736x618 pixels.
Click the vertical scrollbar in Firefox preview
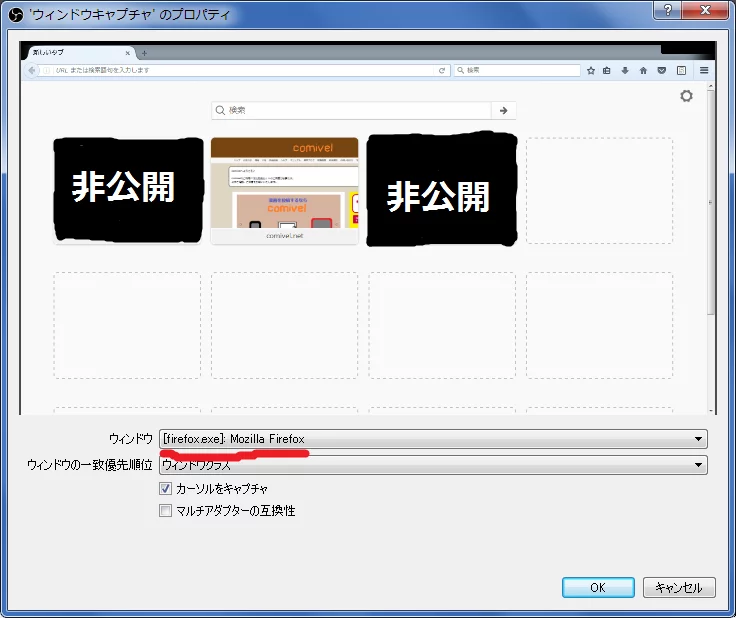(711, 202)
